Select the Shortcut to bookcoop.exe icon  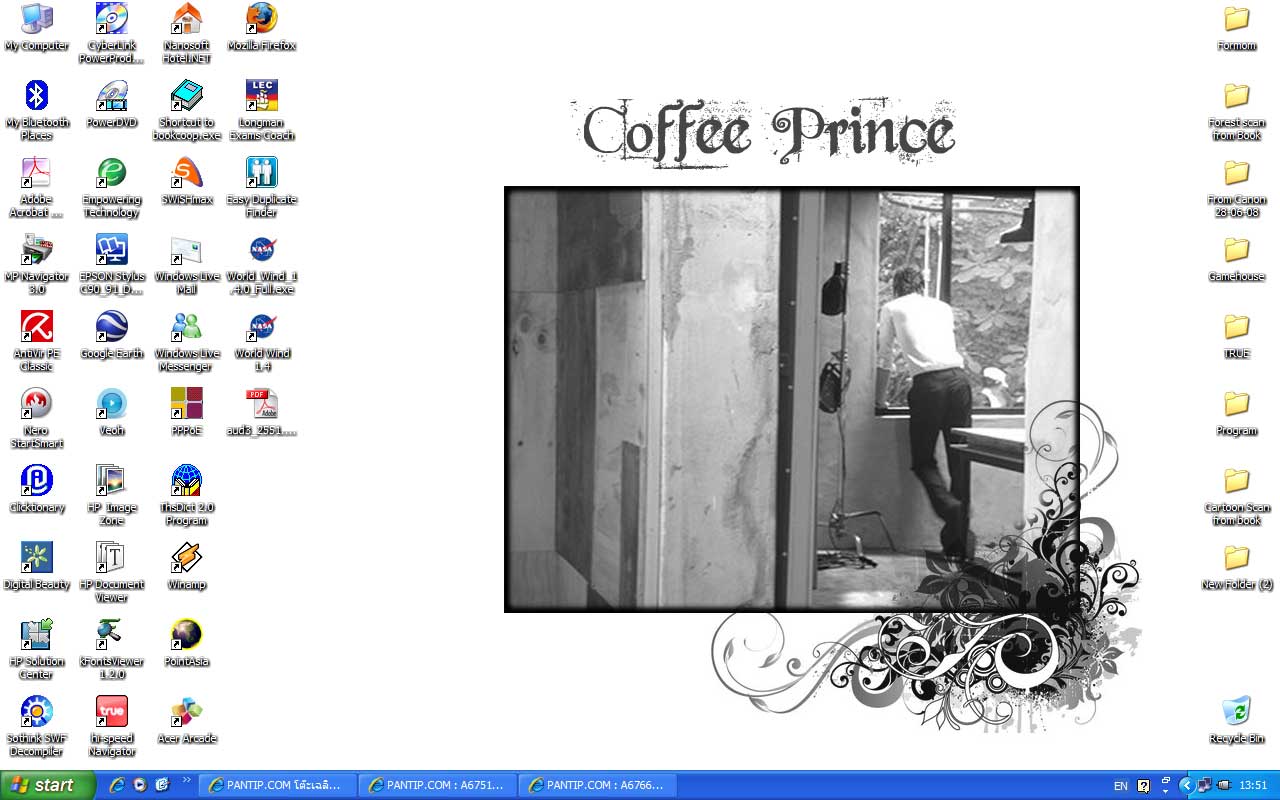pyautogui.click(x=187, y=110)
